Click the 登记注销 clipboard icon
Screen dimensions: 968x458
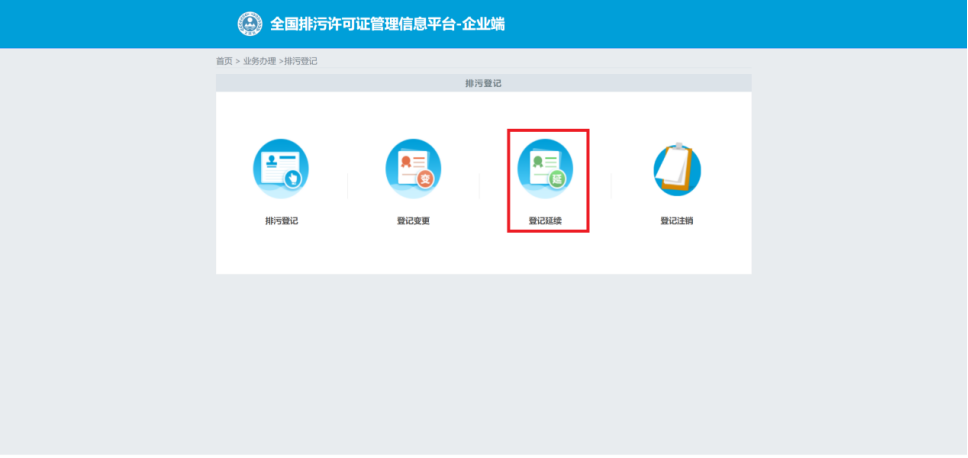tap(677, 170)
